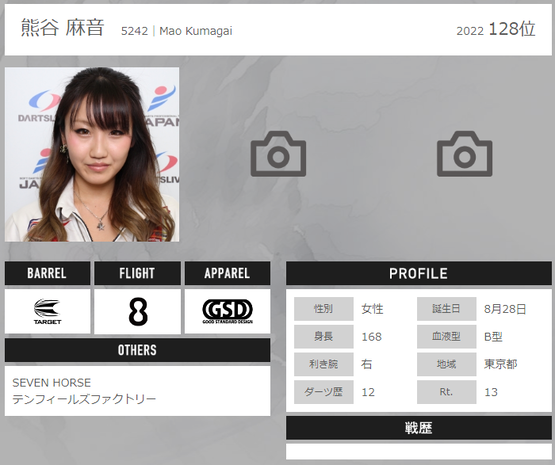Click the 戦歴 section header
This screenshot has height=465, width=555.
tap(419, 428)
